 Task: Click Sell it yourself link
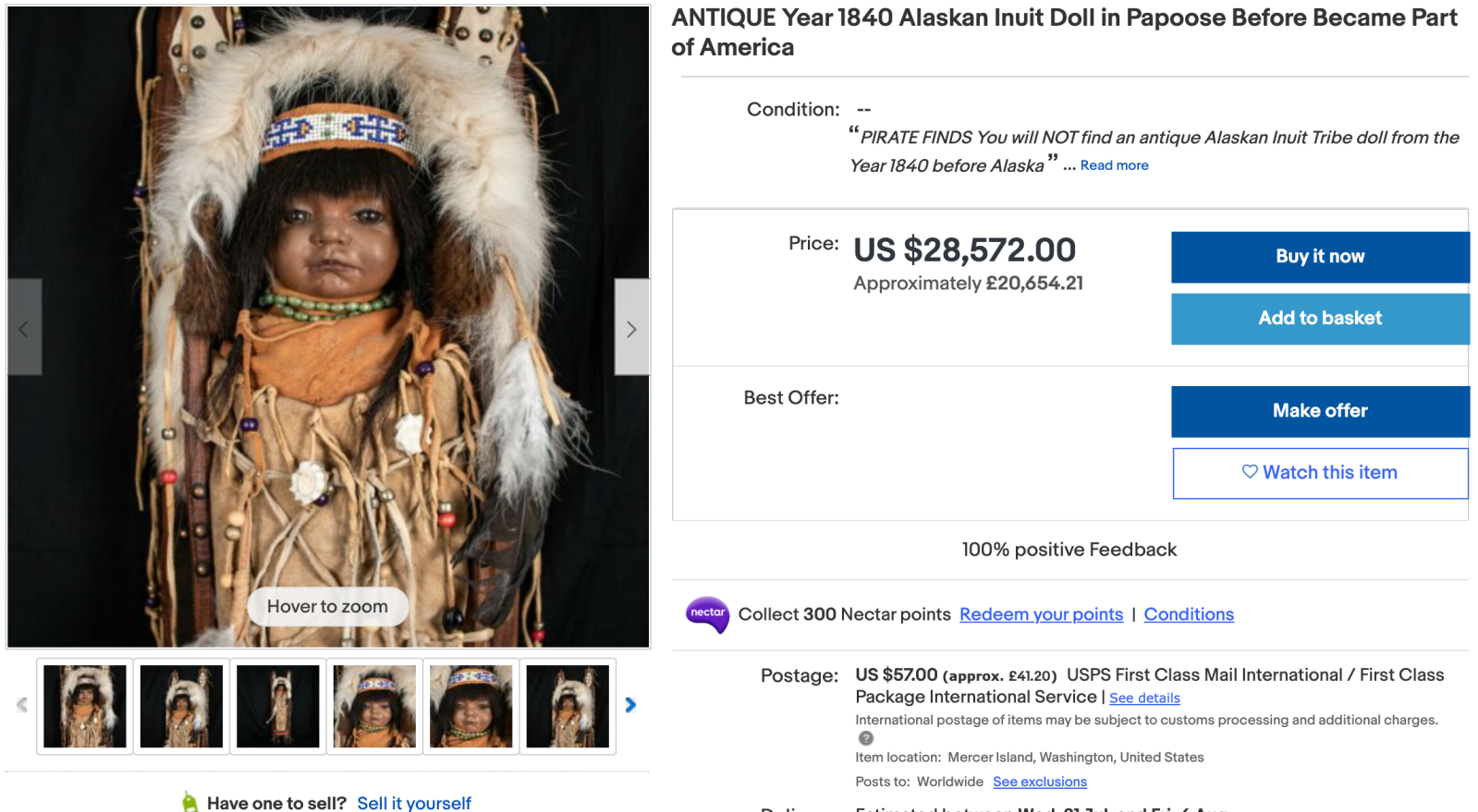(414, 803)
